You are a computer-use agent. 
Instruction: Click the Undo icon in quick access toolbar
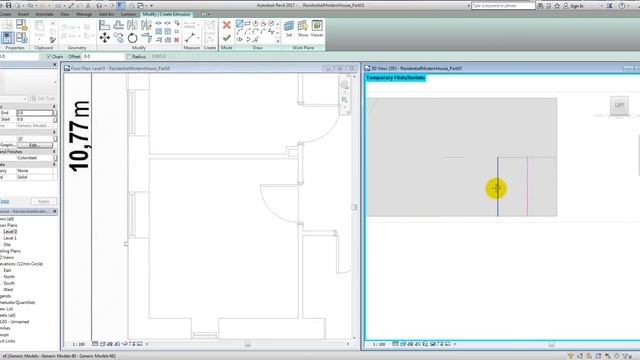pyautogui.click(x=30, y=6)
